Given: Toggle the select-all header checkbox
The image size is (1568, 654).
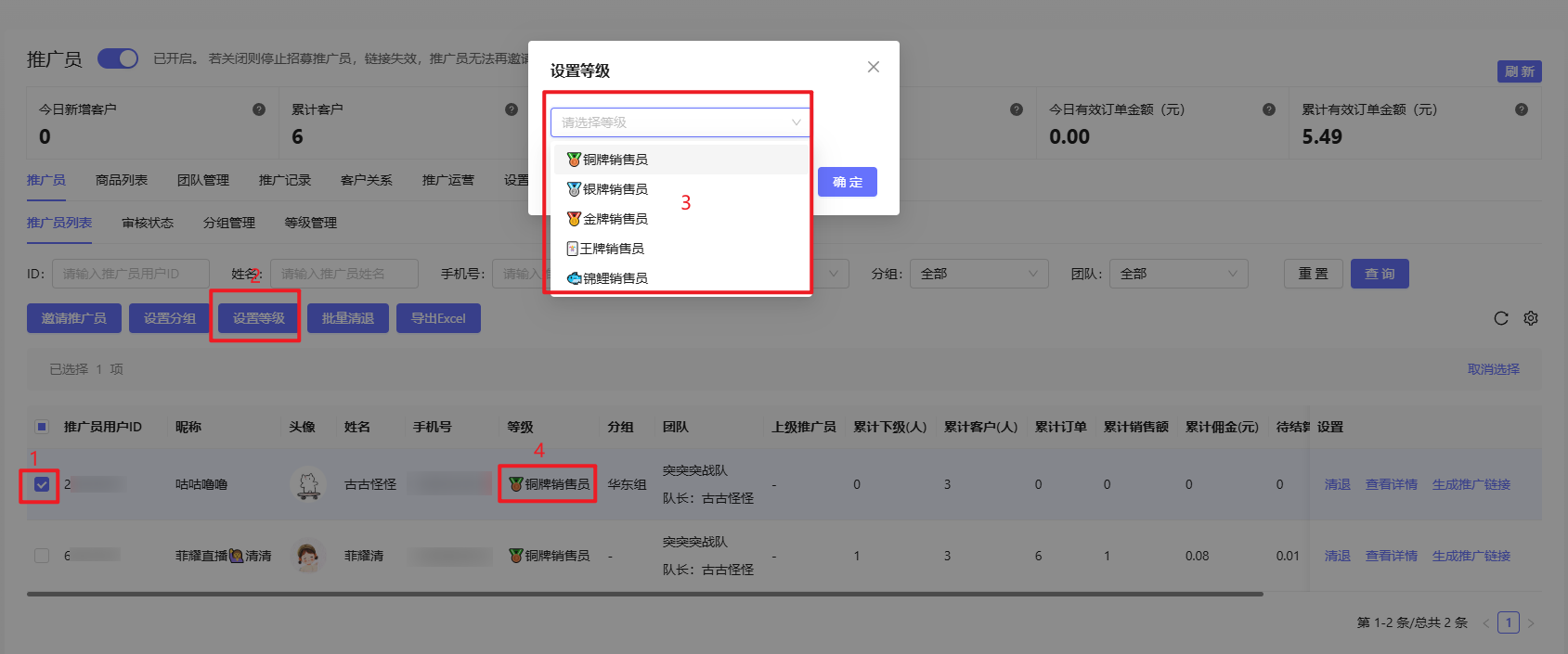Looking at the screenshot, I should click(x=42, y=427).
